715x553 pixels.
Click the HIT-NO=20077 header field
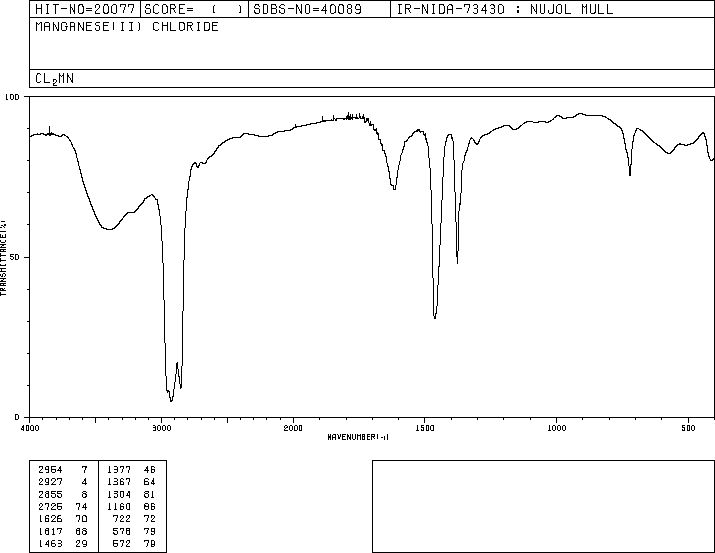point(85,9)
